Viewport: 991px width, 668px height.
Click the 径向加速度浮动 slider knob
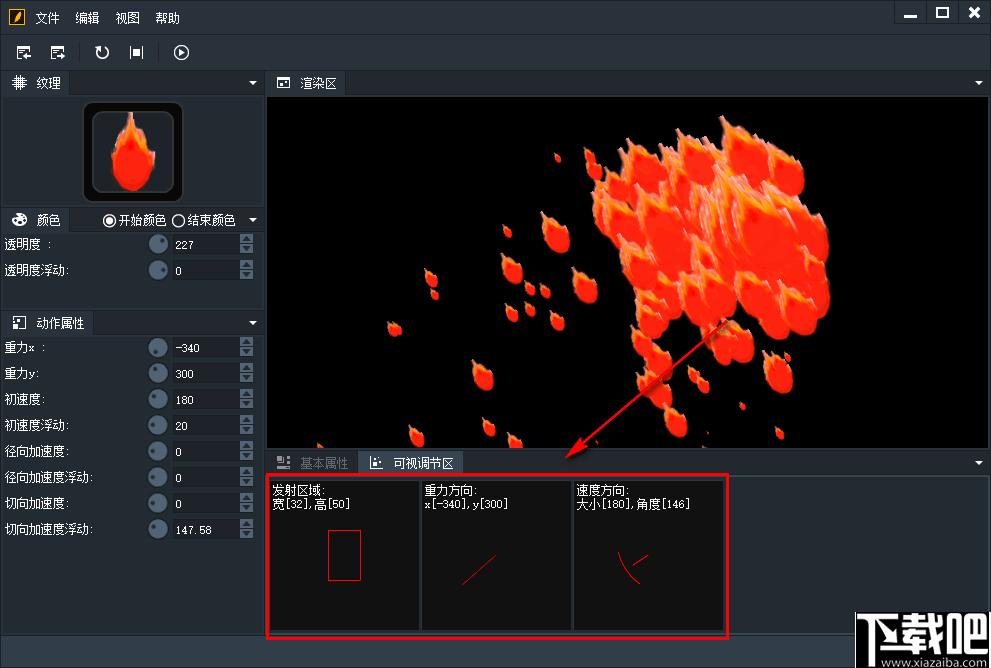[158, 477]
